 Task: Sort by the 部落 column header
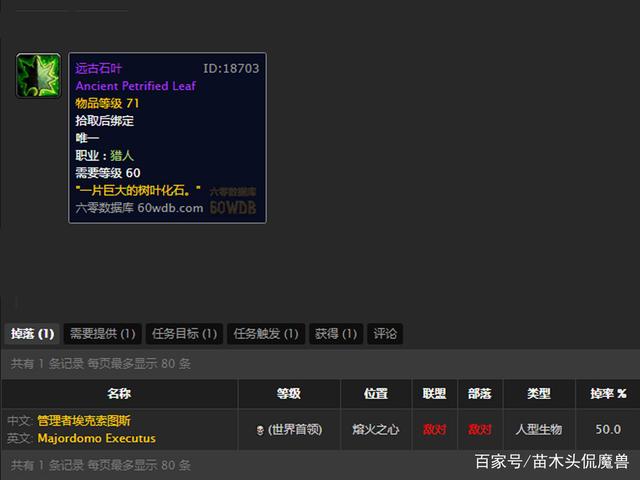click(480, 393)
